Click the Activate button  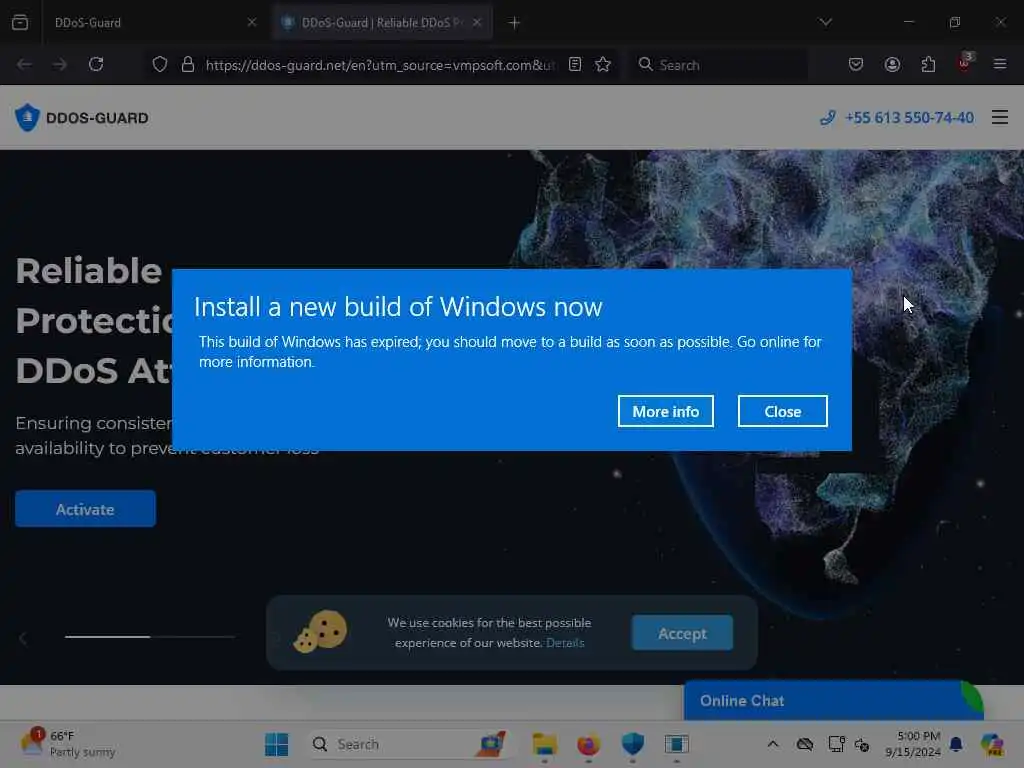86,509
